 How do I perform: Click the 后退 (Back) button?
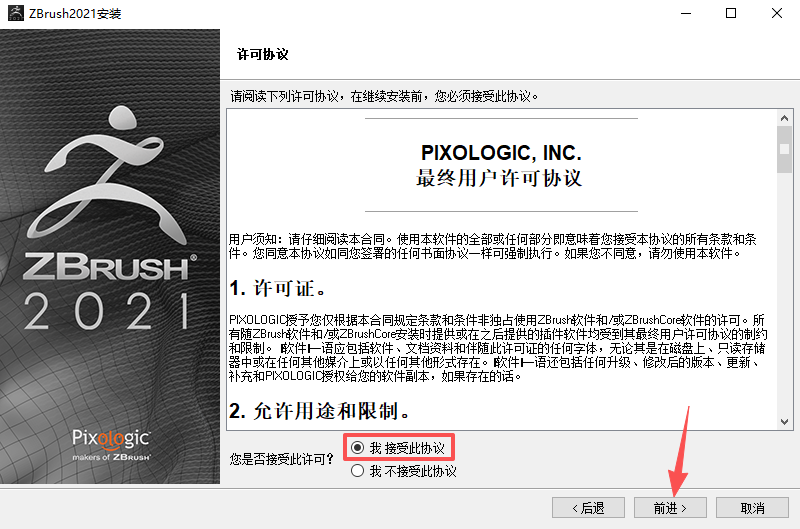pyautogui.click(x=588, y=508)
